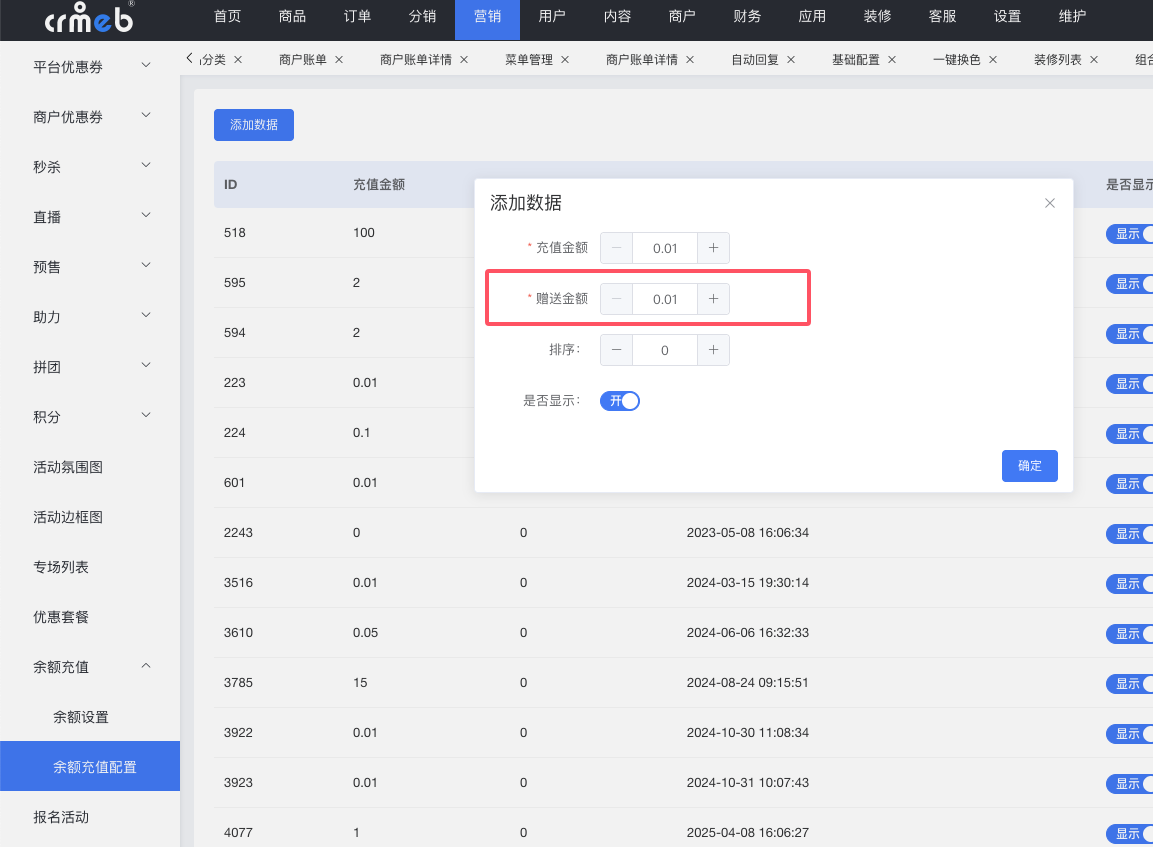Click the 添加数据 button
The width and height of the screenshot is (1153, 847).
[254, 125]
